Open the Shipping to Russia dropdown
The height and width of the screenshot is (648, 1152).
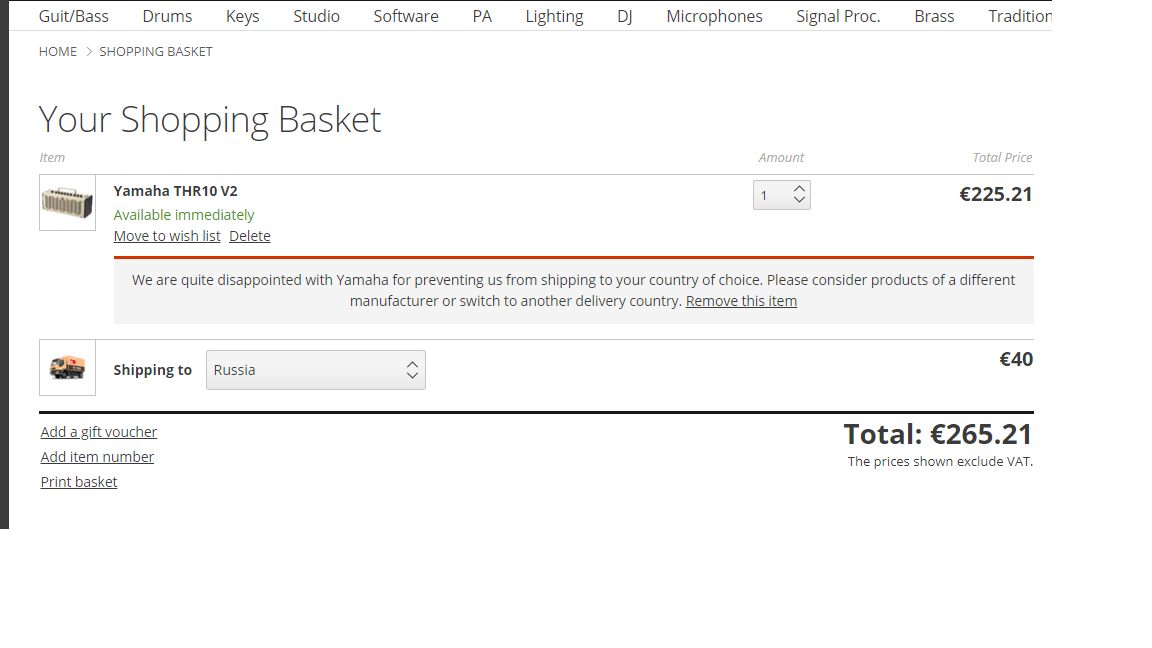316,370
